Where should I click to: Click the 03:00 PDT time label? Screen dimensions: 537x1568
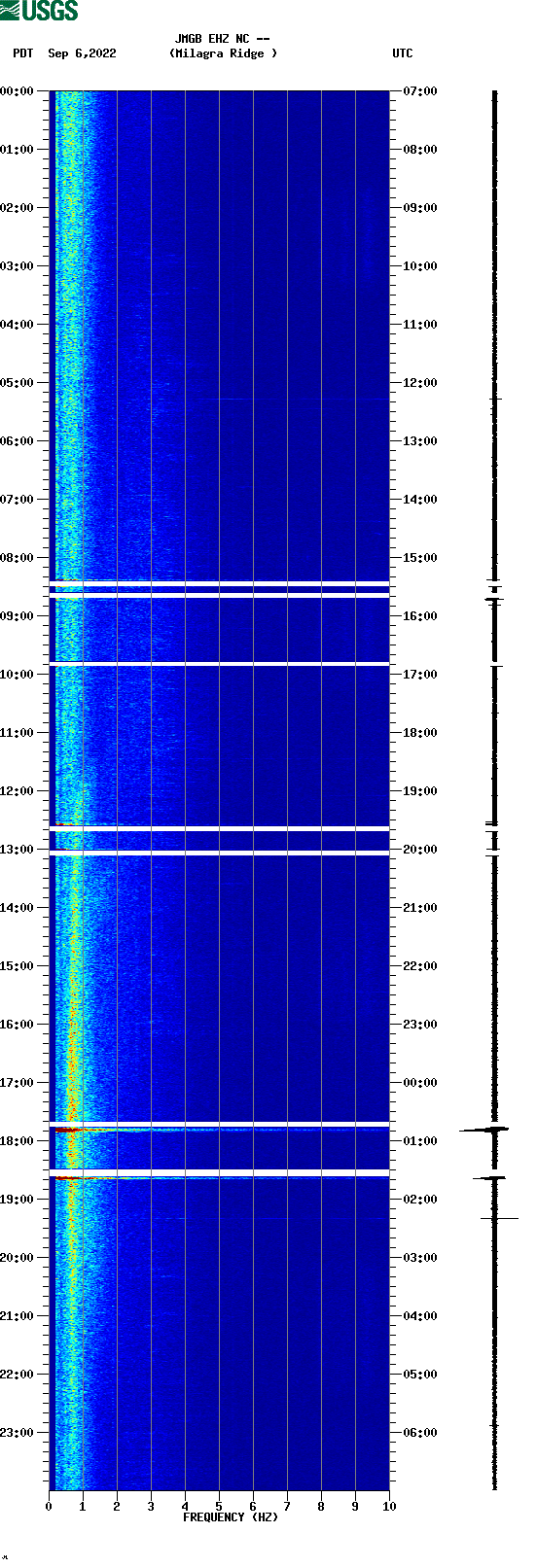(18, 266)
